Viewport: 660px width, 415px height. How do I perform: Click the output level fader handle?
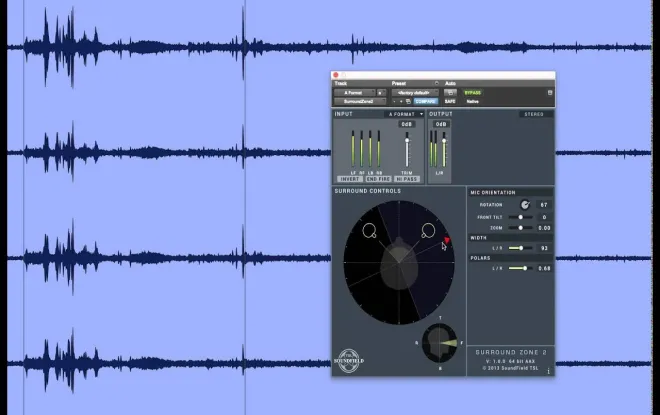[444, 141]
